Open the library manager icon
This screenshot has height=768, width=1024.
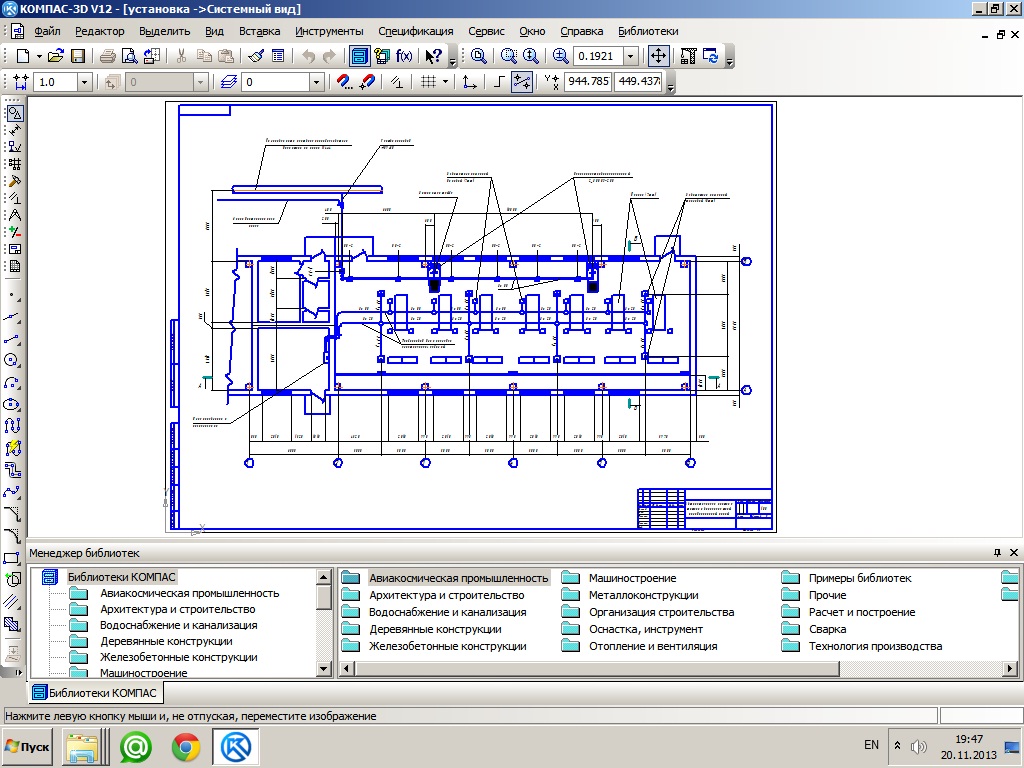359,56
